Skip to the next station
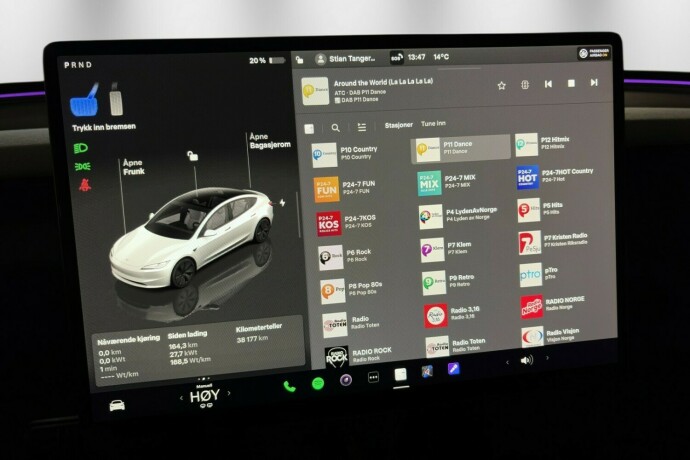 [594, 82]
